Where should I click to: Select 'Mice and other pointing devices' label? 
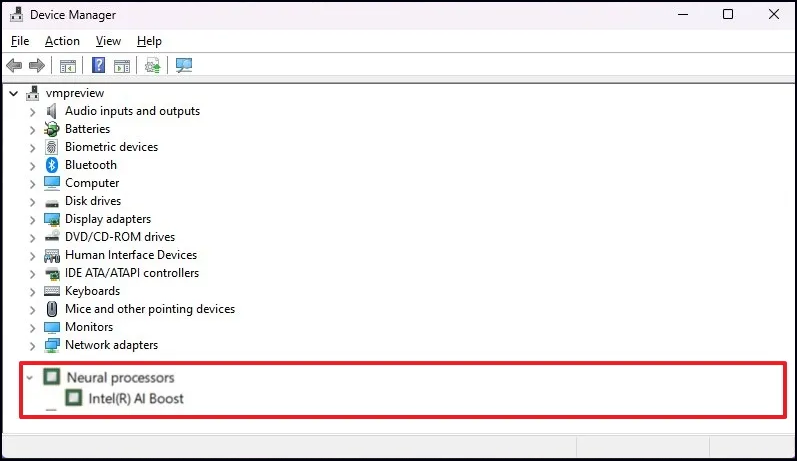click(150, 309)
